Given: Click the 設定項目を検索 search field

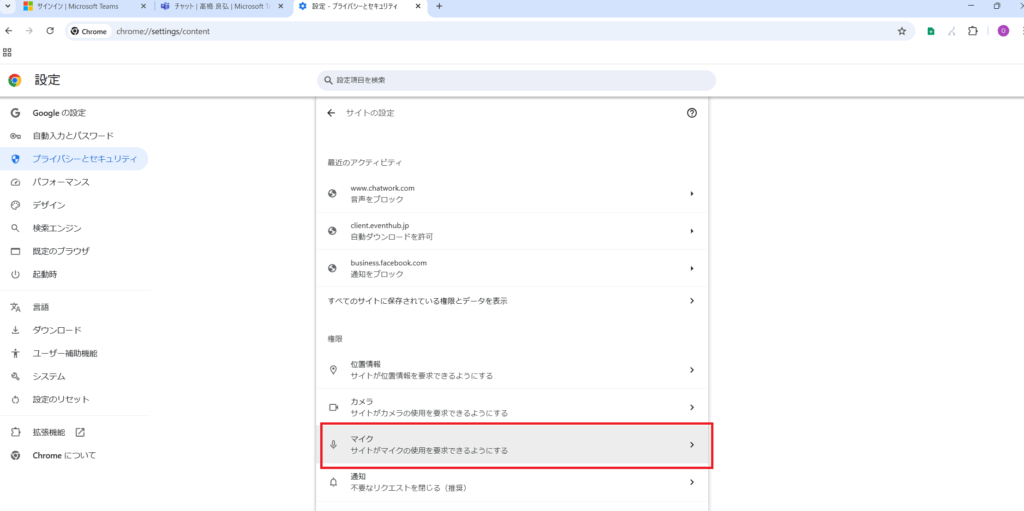Looking at the screenshot, I should pyautogui.click(x=516, y=80).
